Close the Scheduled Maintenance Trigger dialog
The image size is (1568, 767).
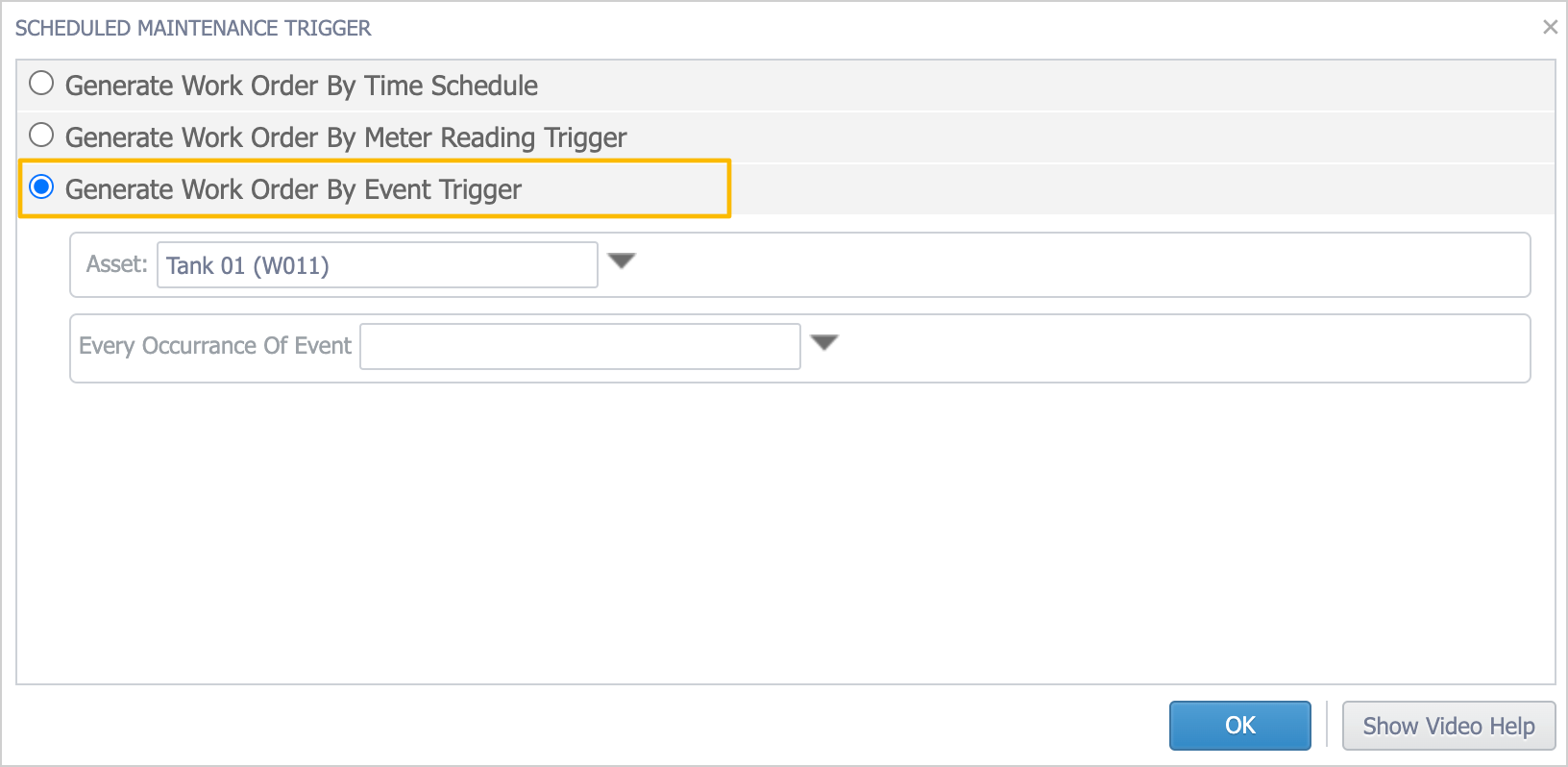pos(1550,27)
